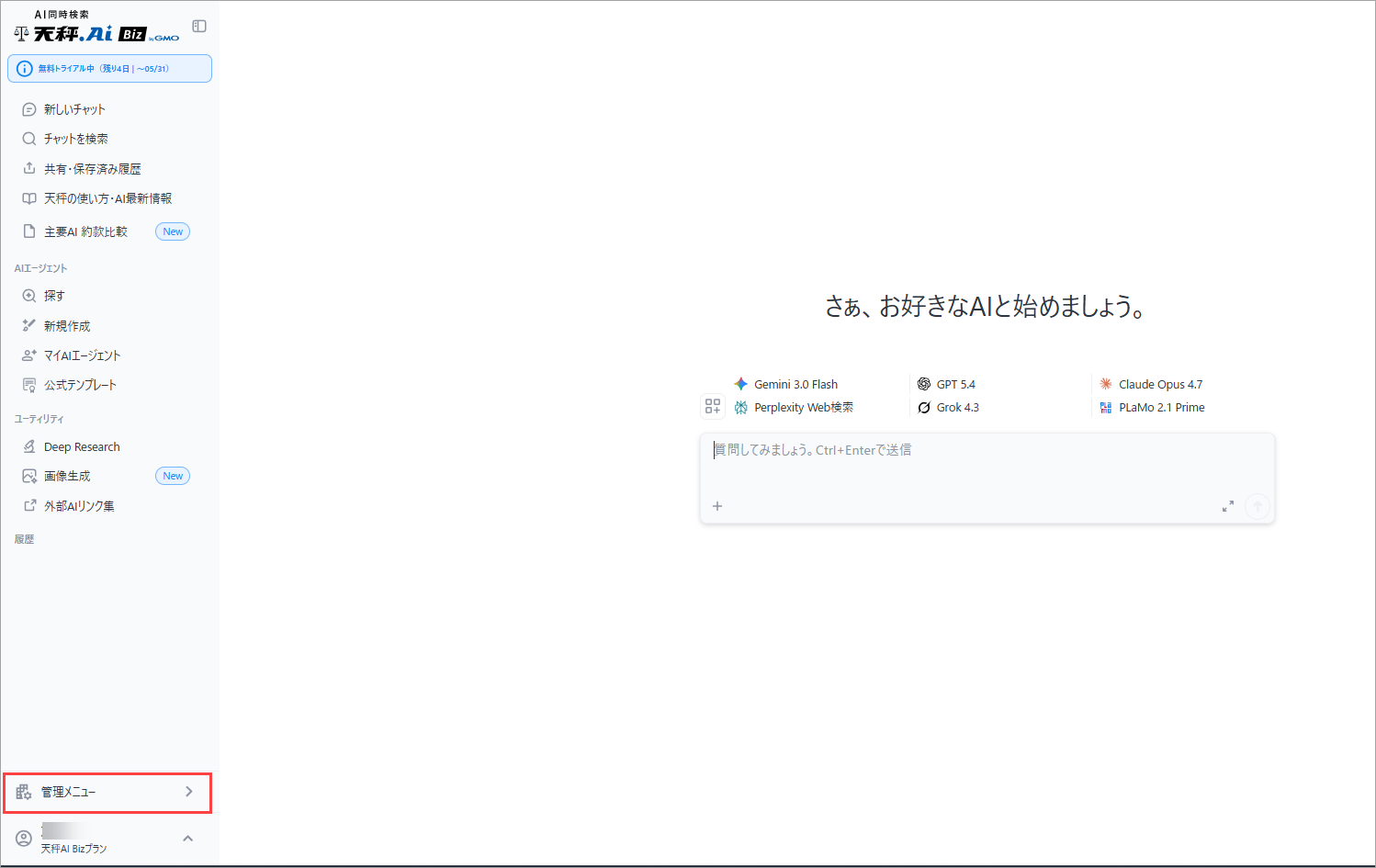Image resolution: width=1376 pixels, height=868 pixels.
Task: Open 主要AI 約款比較
Action: 85,231
